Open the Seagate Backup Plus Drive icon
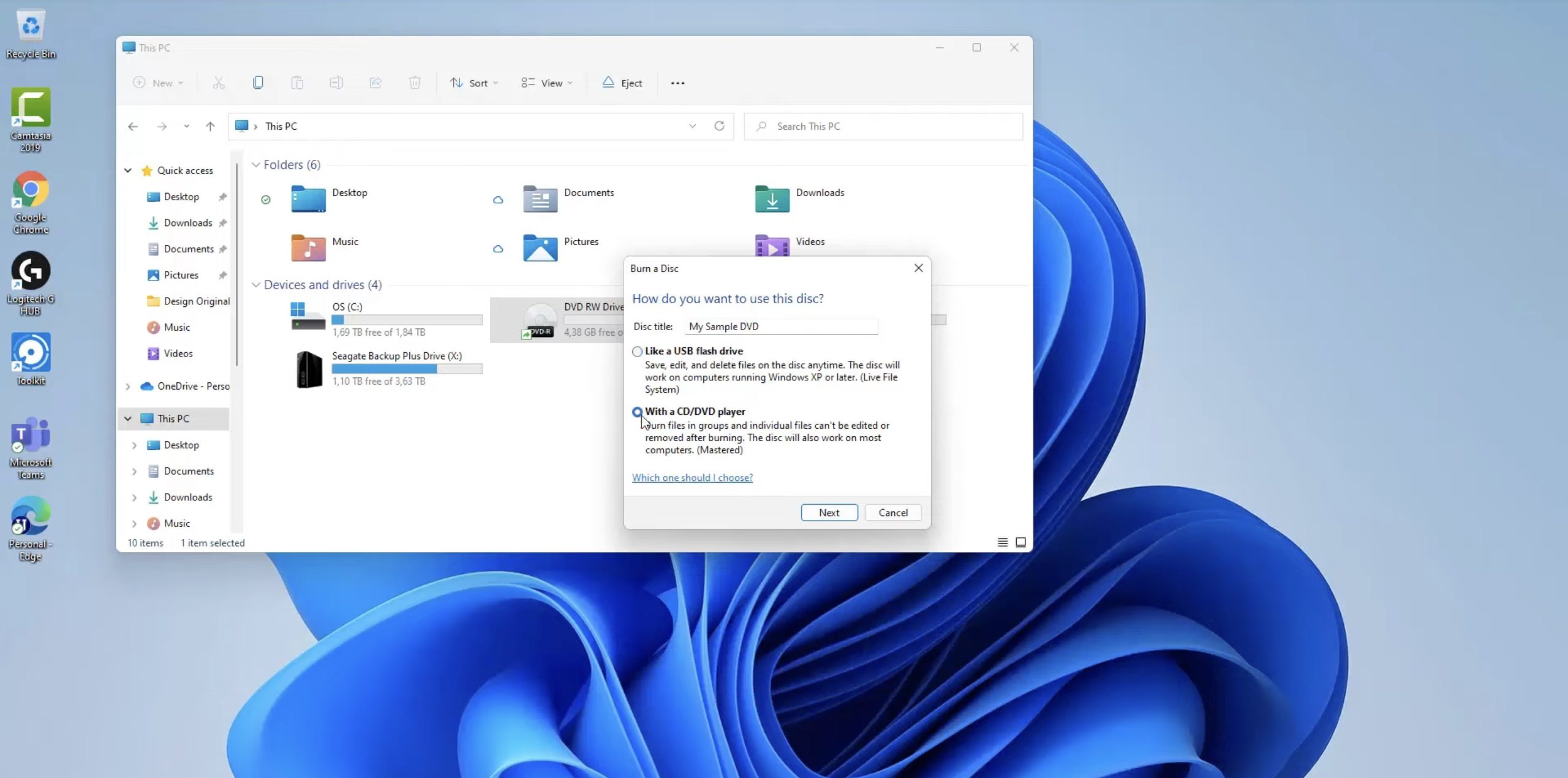This screenshot has height=778, width=1568. [309, 369]
